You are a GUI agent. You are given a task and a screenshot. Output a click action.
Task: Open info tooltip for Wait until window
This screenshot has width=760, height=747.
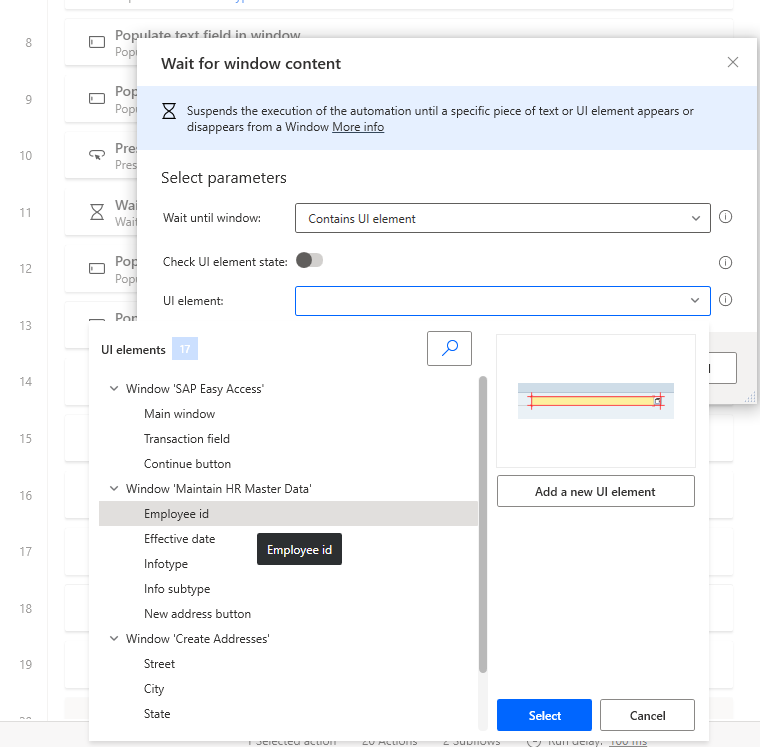point(725,217)
